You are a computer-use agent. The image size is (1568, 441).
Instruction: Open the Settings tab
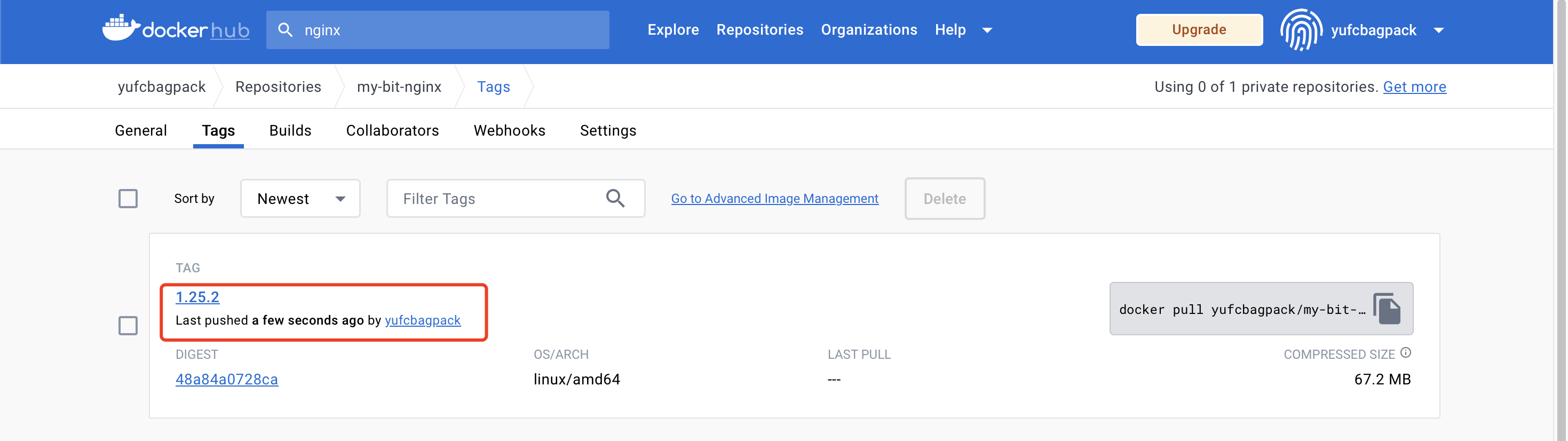[x=607, y=130]
